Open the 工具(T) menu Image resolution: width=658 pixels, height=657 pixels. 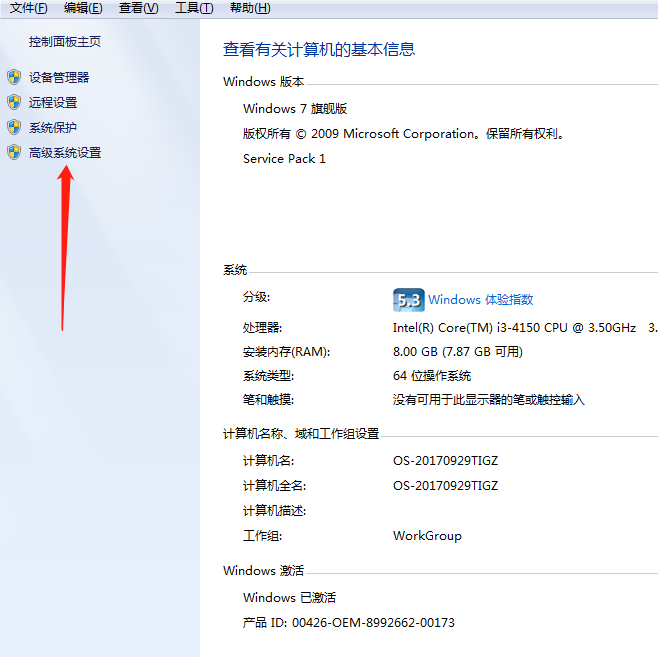click(x=194, y=8)
